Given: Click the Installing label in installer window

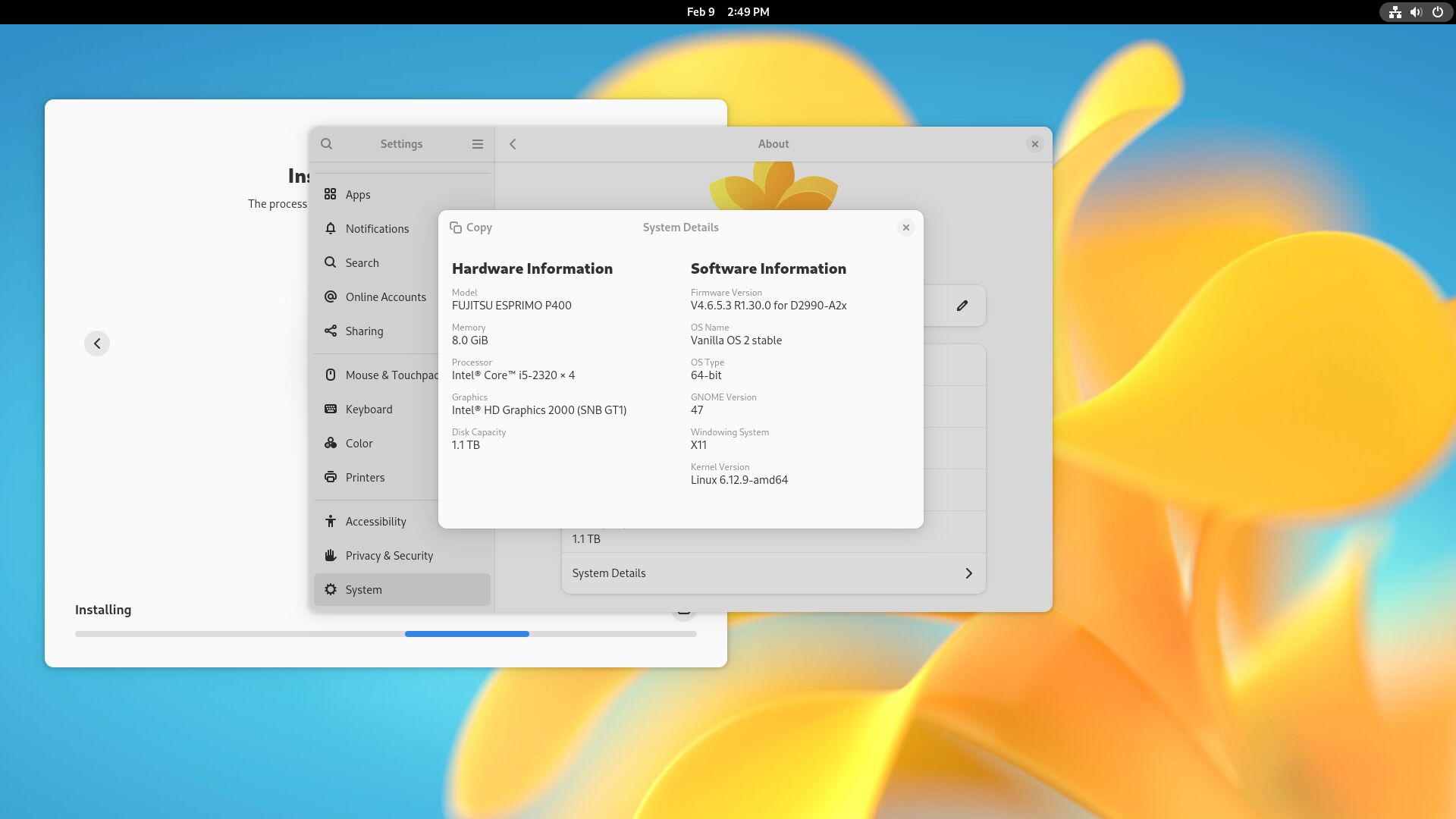Looking at the screenshot, I should (103, 610).
